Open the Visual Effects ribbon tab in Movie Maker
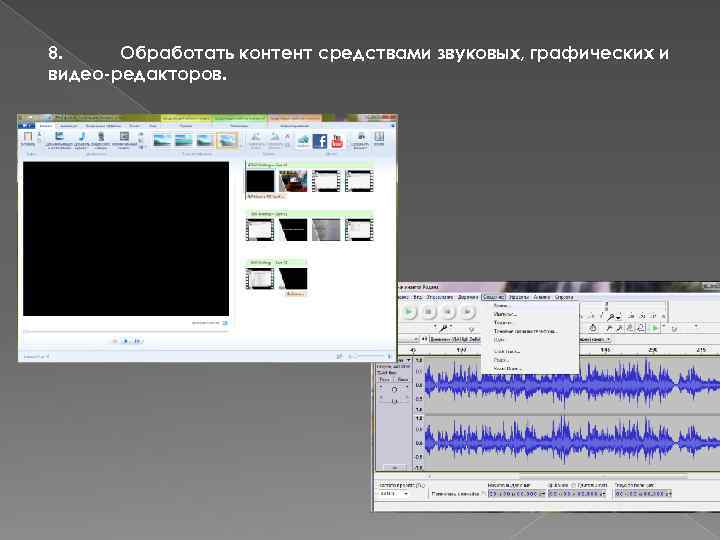This screenshot has width=720, height=540. coord(102,125)
